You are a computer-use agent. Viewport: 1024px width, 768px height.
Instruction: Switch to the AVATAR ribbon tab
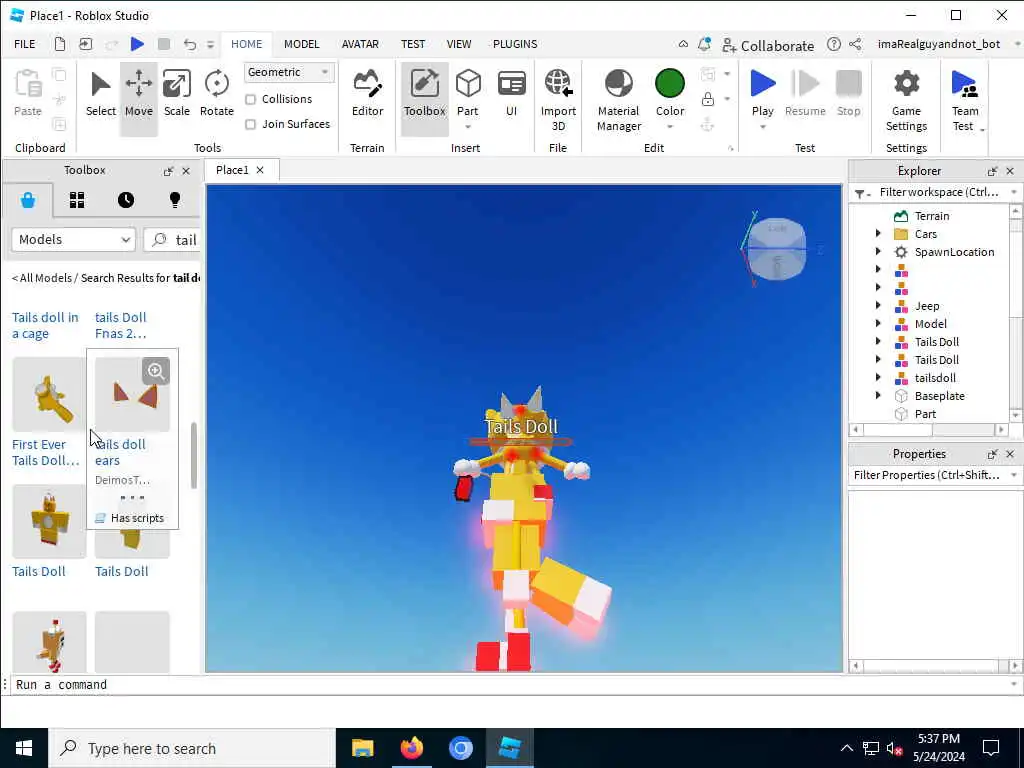pos(360,44)
